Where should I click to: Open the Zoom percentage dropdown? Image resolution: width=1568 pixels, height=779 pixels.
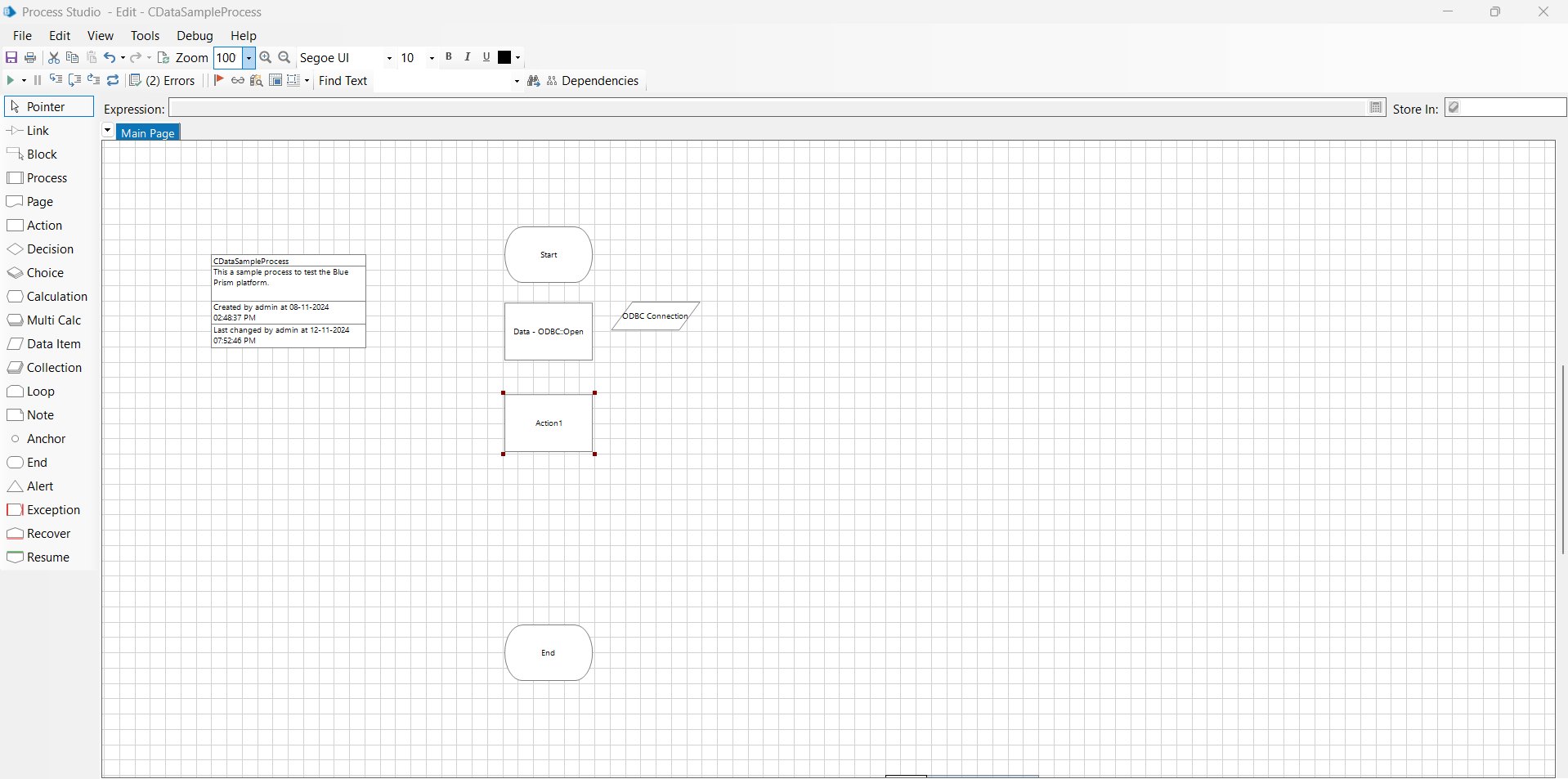pos(249,57)
